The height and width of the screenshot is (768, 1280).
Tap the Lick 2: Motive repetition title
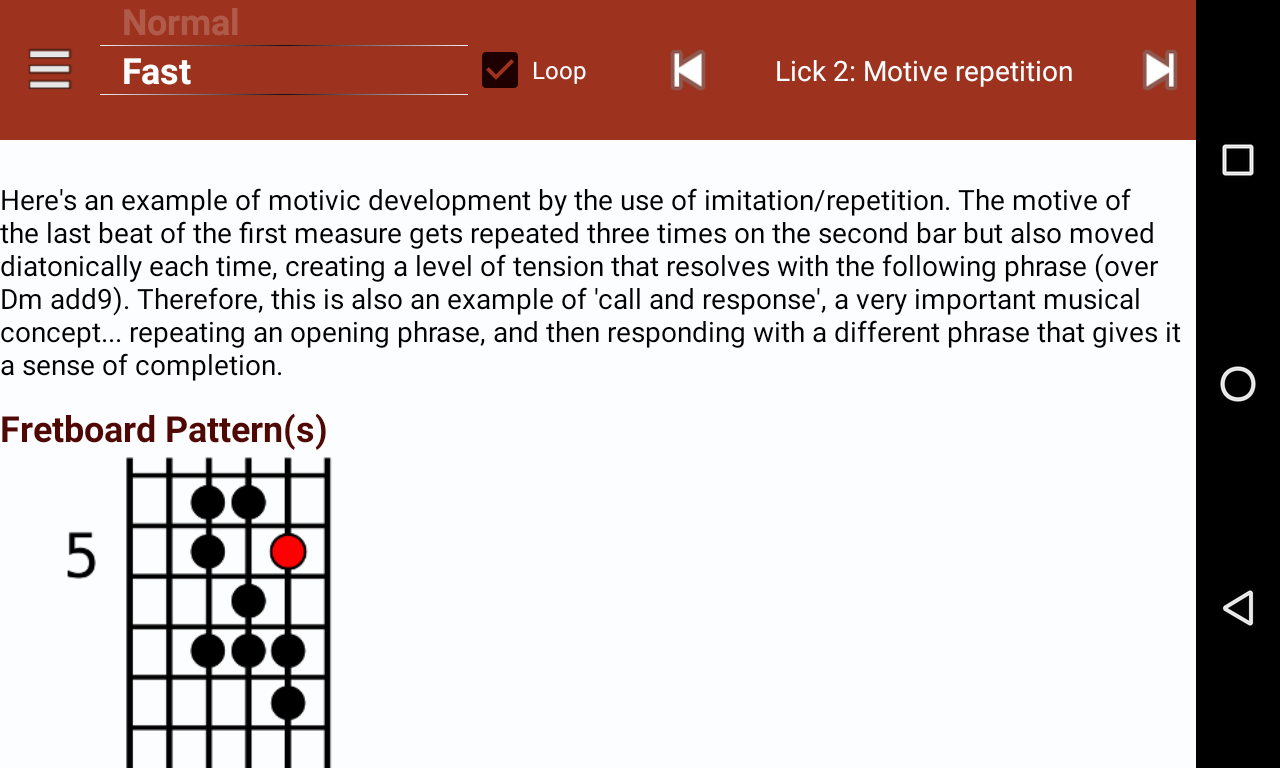[924, 71]
